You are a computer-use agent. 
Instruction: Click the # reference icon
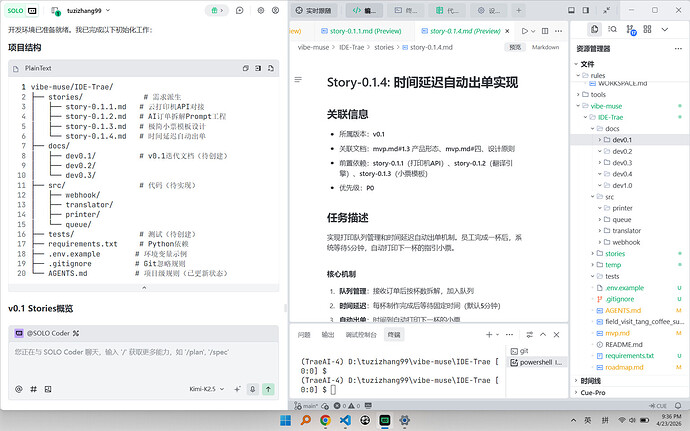pyautogui.click(x=33, y=389)
